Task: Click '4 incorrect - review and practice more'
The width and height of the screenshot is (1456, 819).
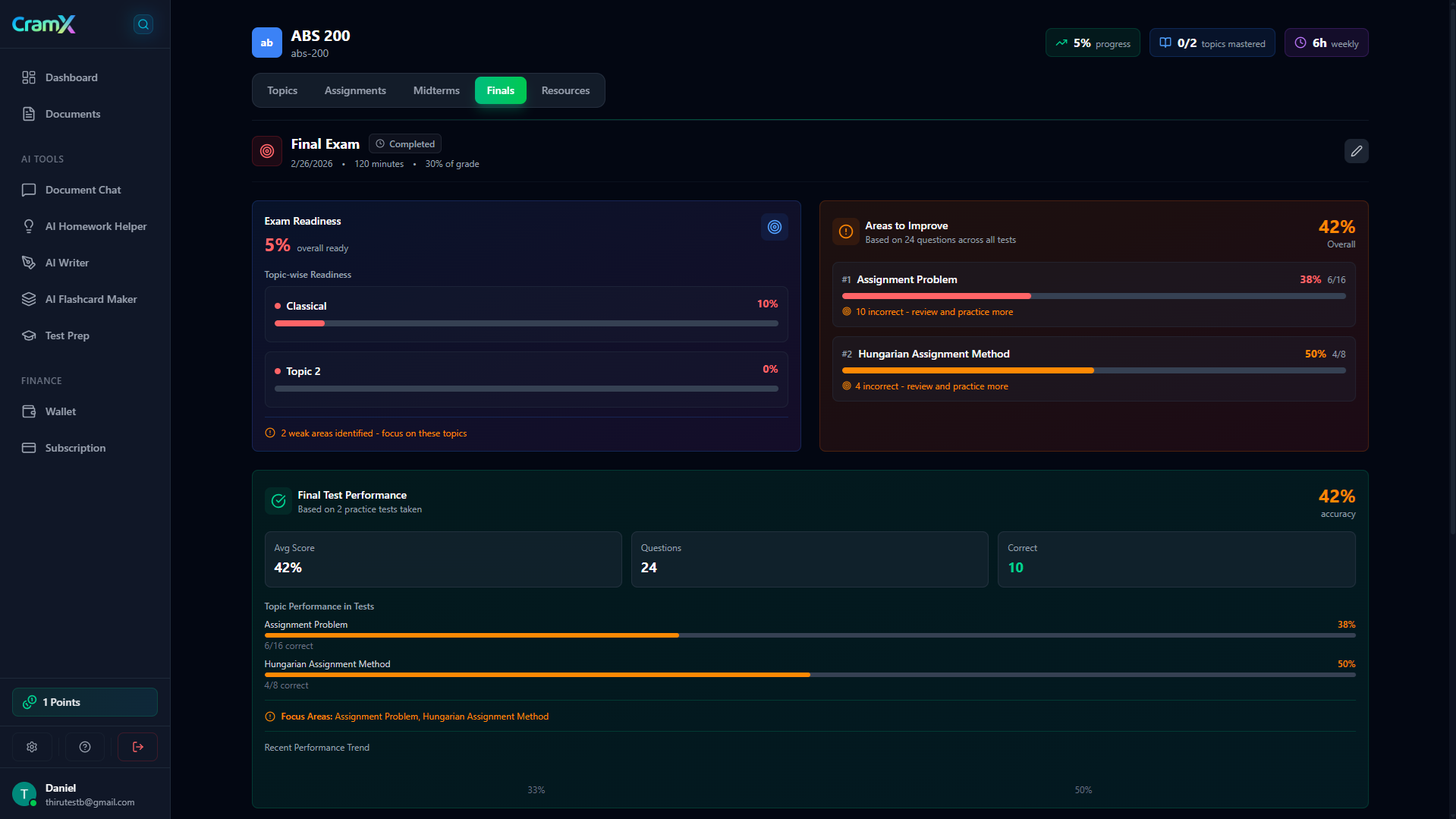Action: pos(932,386)
